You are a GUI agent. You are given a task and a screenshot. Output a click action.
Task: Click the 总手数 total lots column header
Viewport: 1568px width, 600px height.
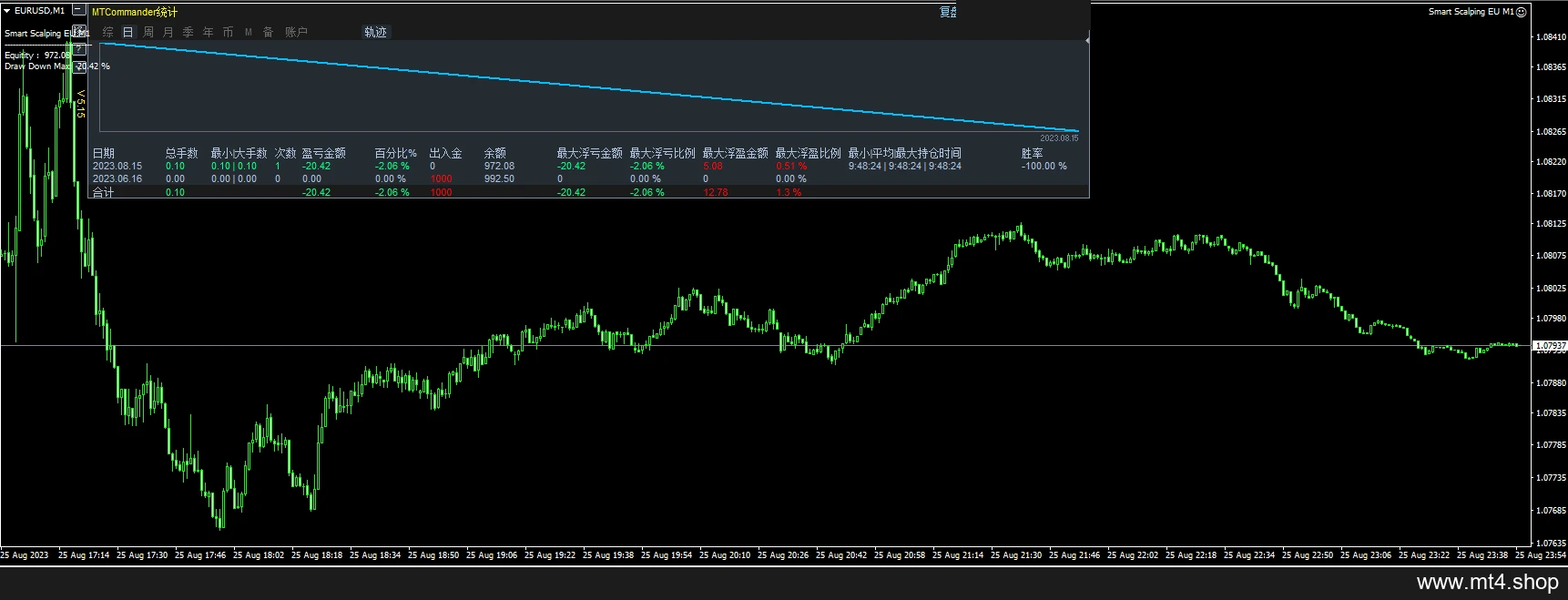pos(182,153)
